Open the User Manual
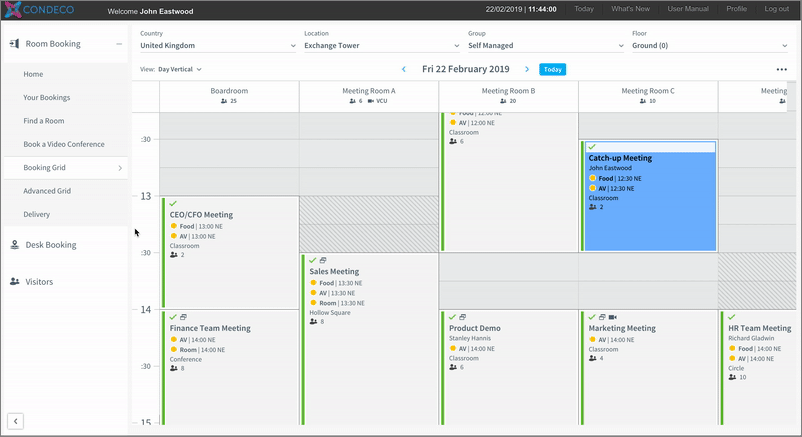The image size is (802, 437). 688,9
